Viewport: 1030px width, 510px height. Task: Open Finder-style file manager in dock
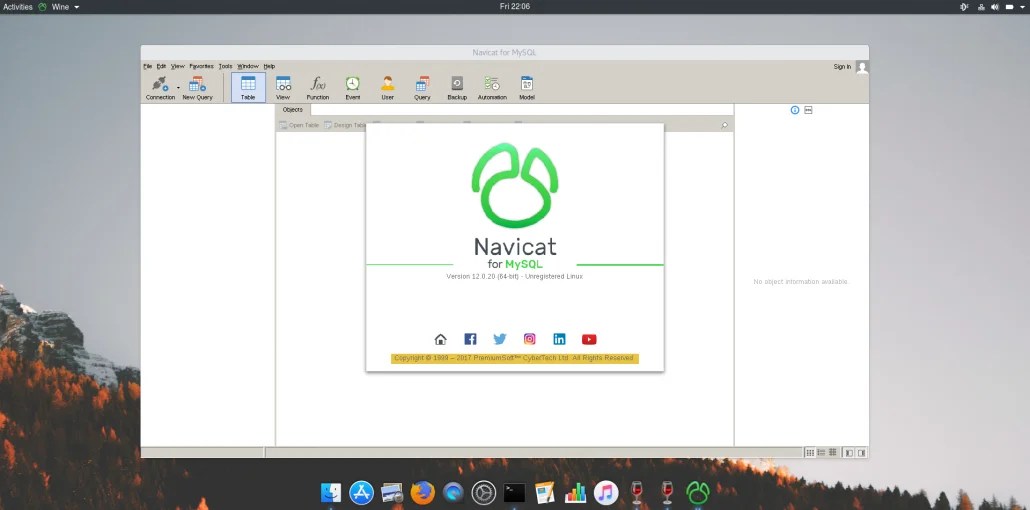pyautogui.click(x=330, y=492)
